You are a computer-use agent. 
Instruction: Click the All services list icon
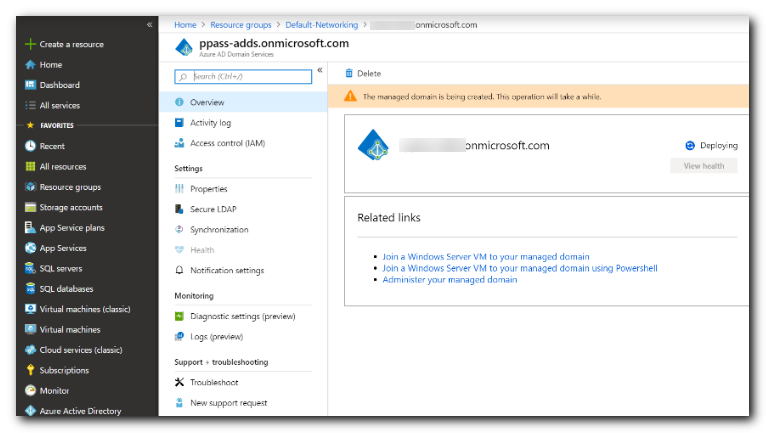(30, 105)
